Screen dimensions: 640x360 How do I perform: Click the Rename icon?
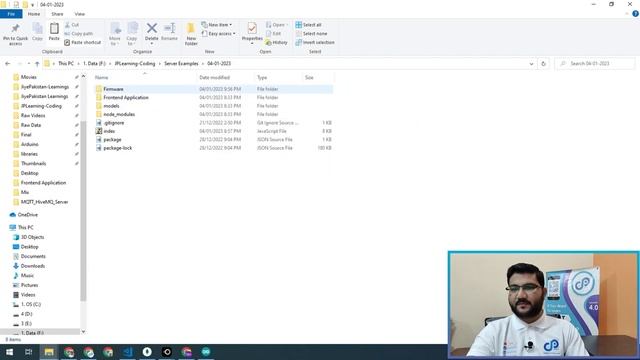click(x=169, y=28)
